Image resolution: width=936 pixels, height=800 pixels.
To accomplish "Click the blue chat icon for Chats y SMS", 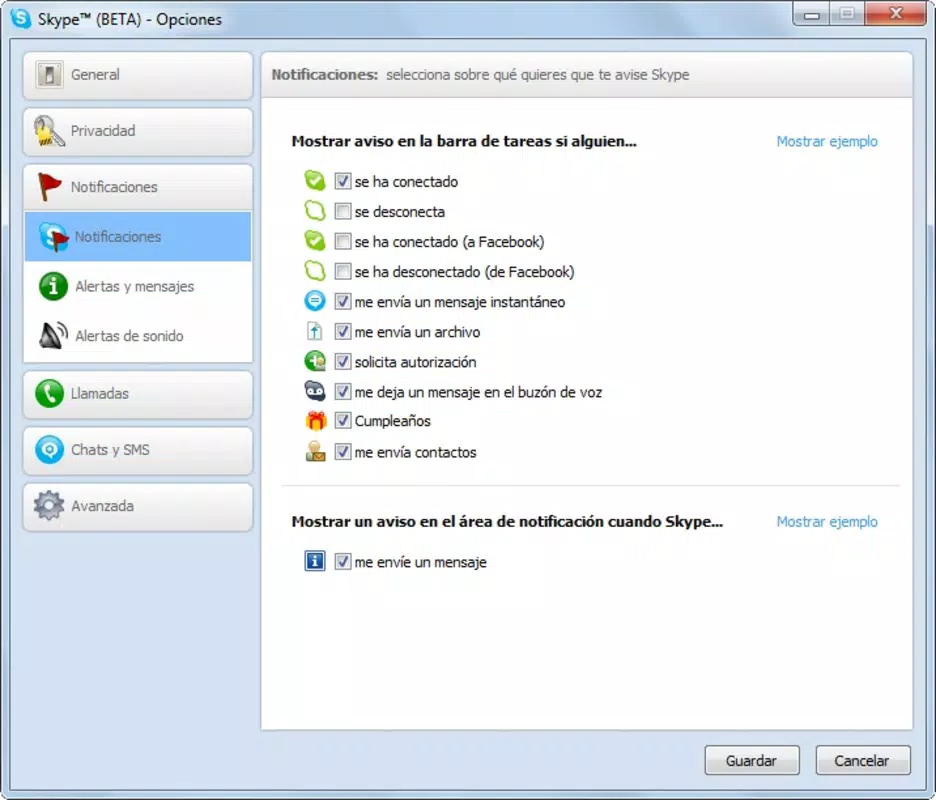I will [x=49, y=450].
